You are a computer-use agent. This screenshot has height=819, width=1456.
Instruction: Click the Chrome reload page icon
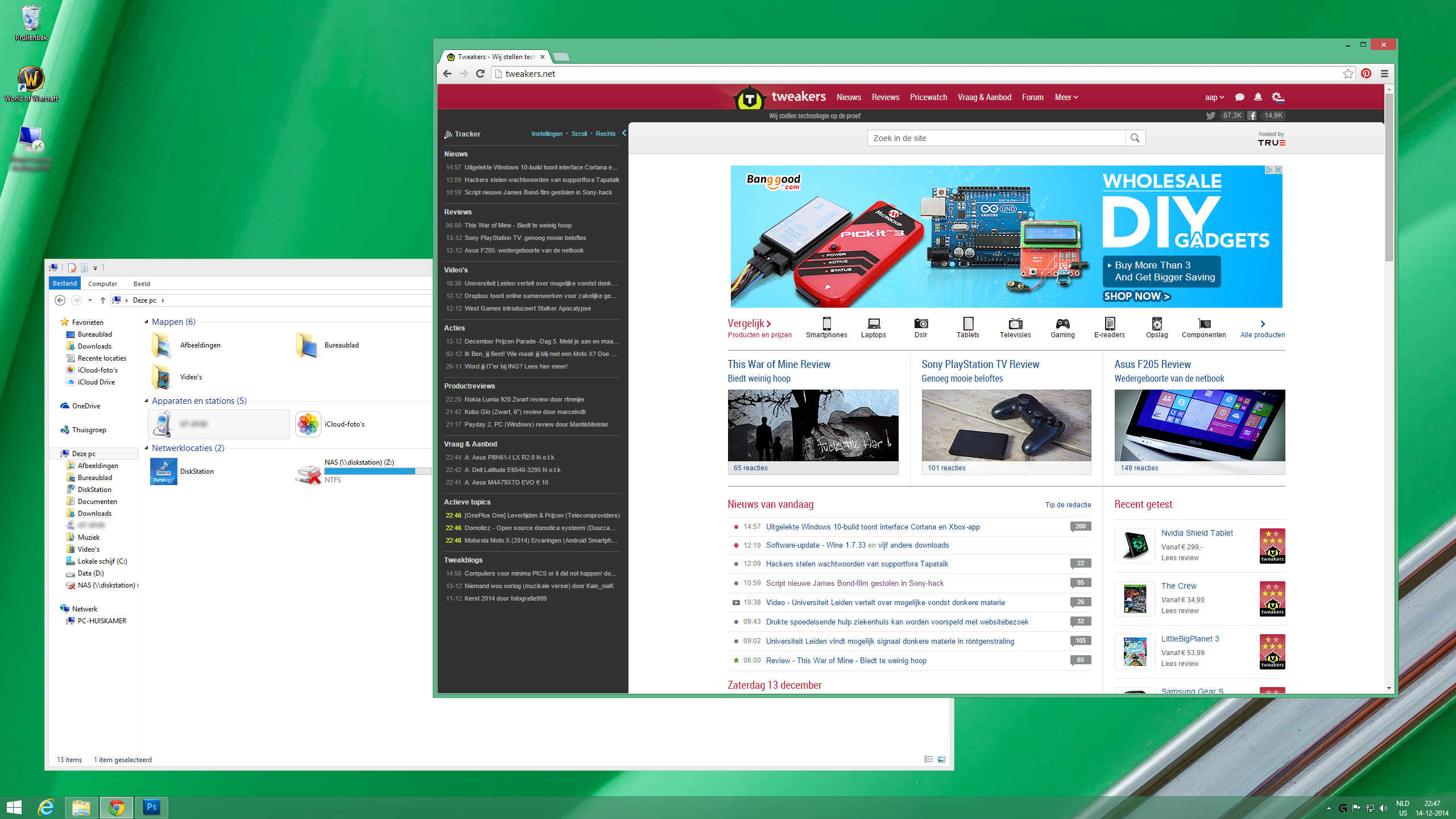click(x=480, y=73)
